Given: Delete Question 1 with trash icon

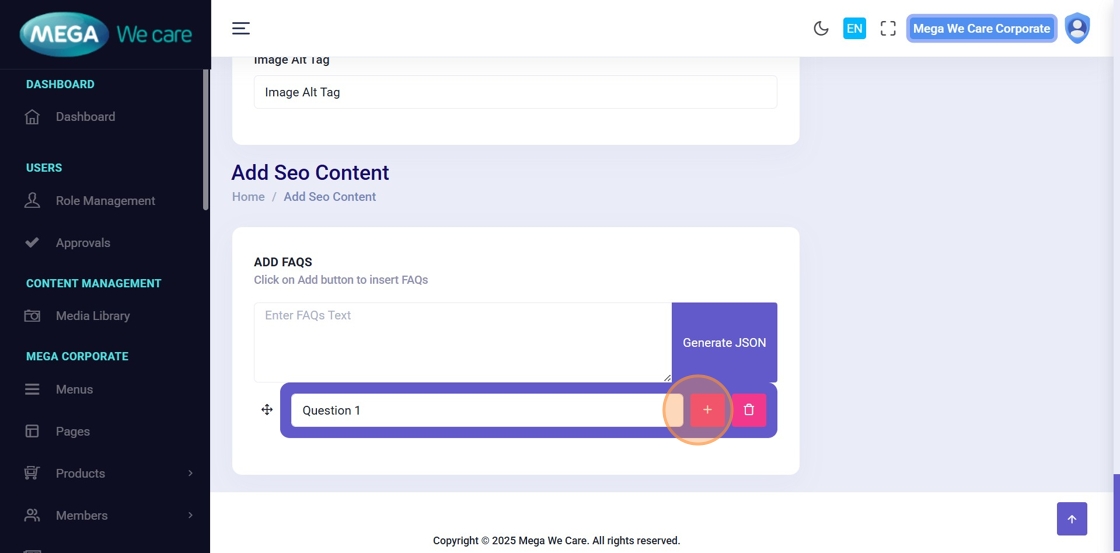Looking at the screenshot, I should [749, 410].
